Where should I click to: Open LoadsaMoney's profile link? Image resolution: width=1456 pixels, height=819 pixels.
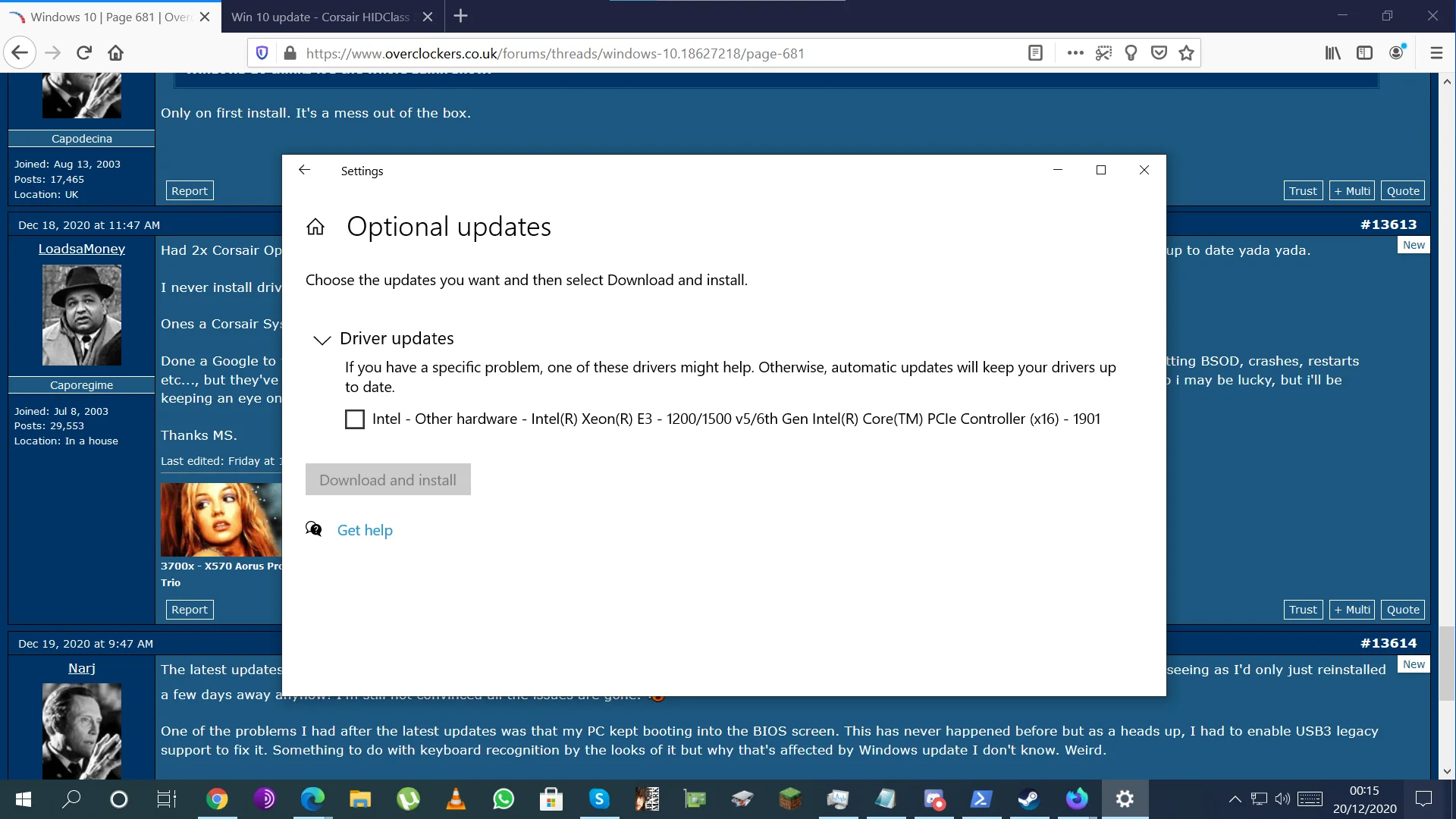point(82,249)
